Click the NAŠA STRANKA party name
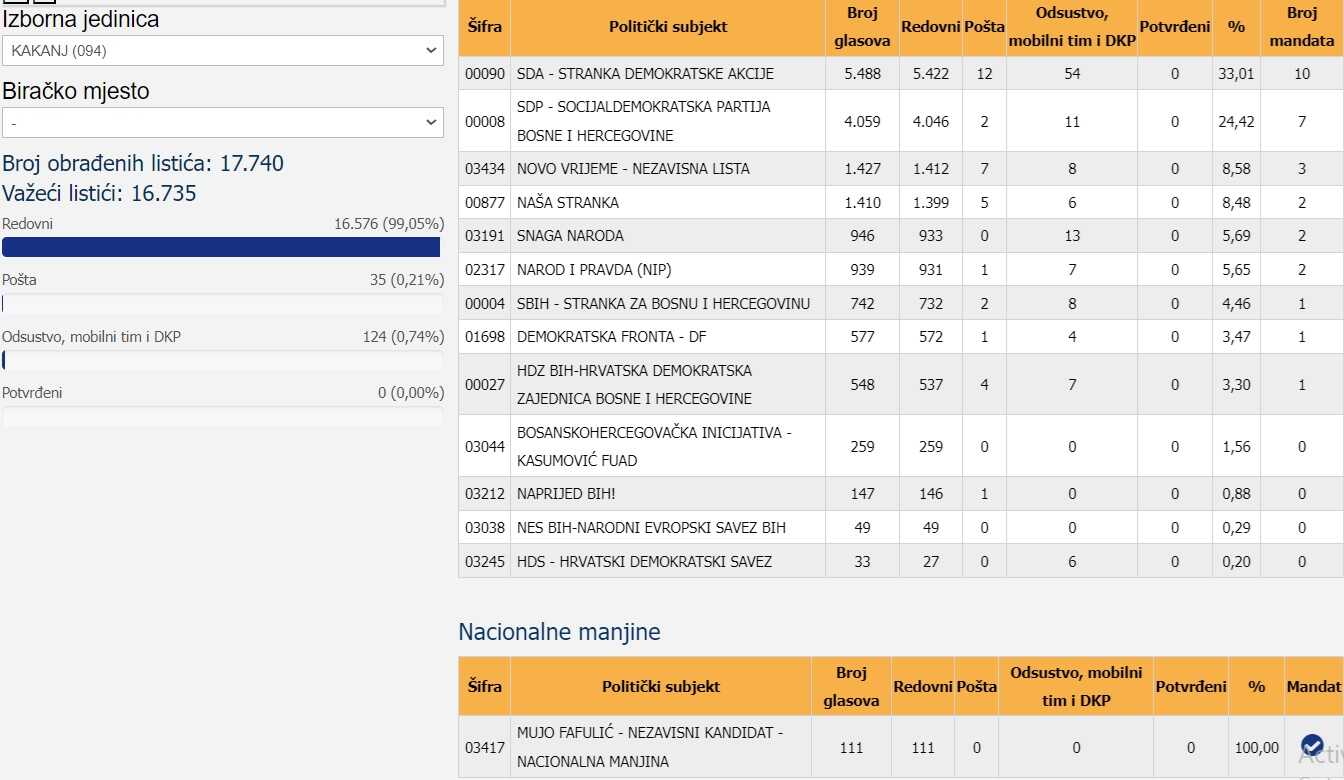1344x780 pixels. (568, 203)
